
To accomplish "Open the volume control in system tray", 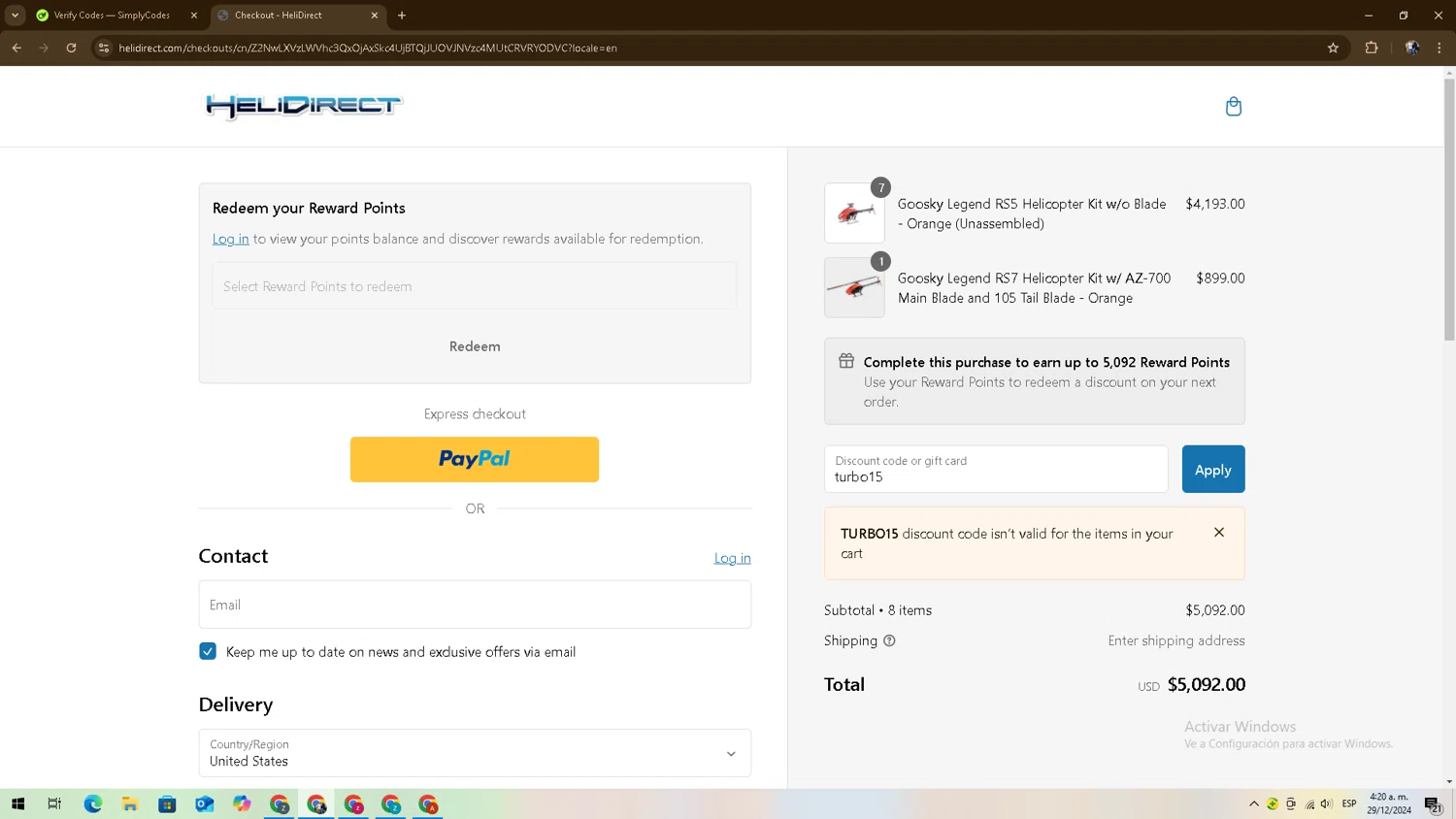I will coord(1327,804).
